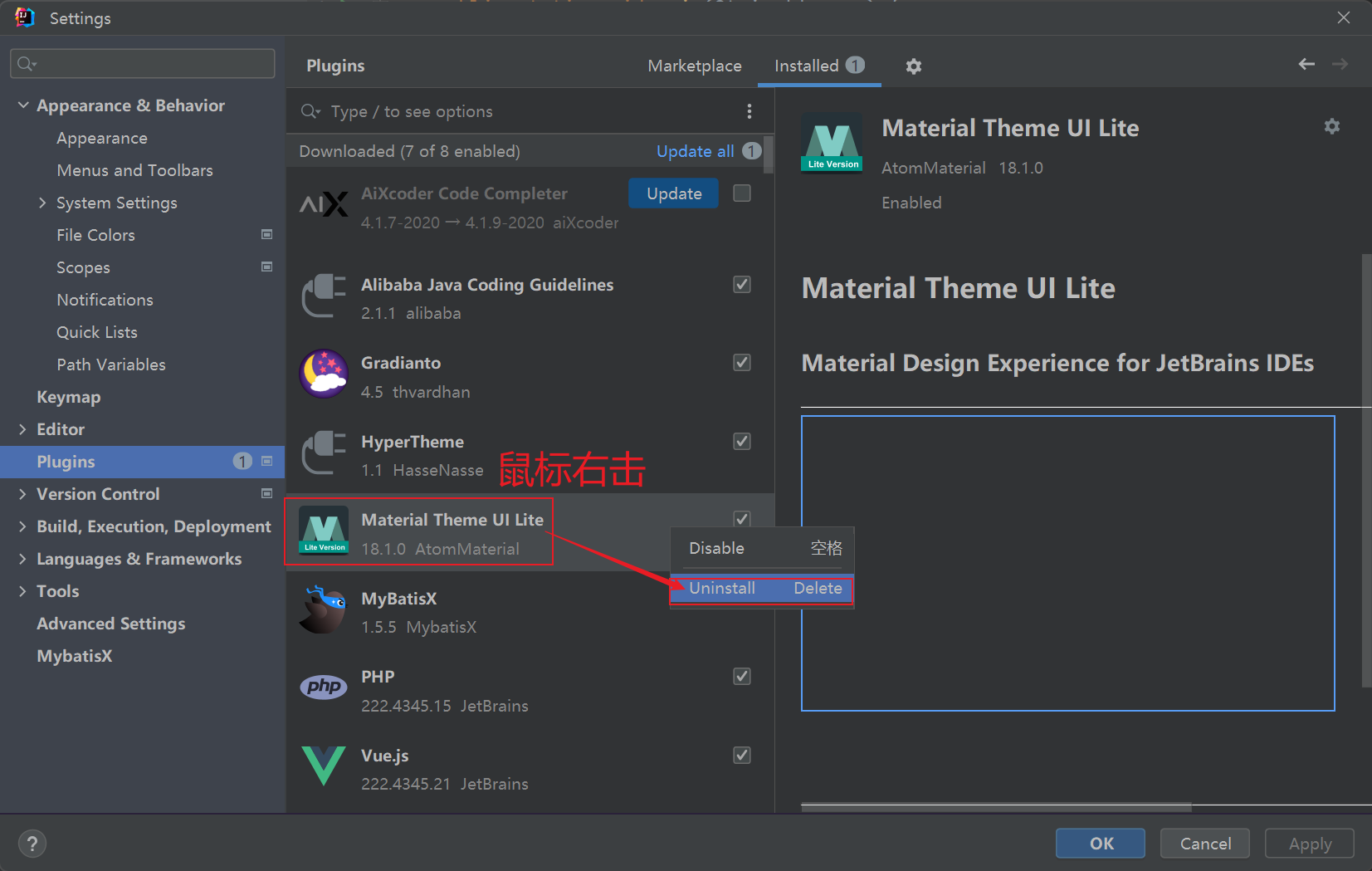The width and height of the screenshot is (1372, 871).
Task: Switch to the Installed tab
Action: point(819,66)
